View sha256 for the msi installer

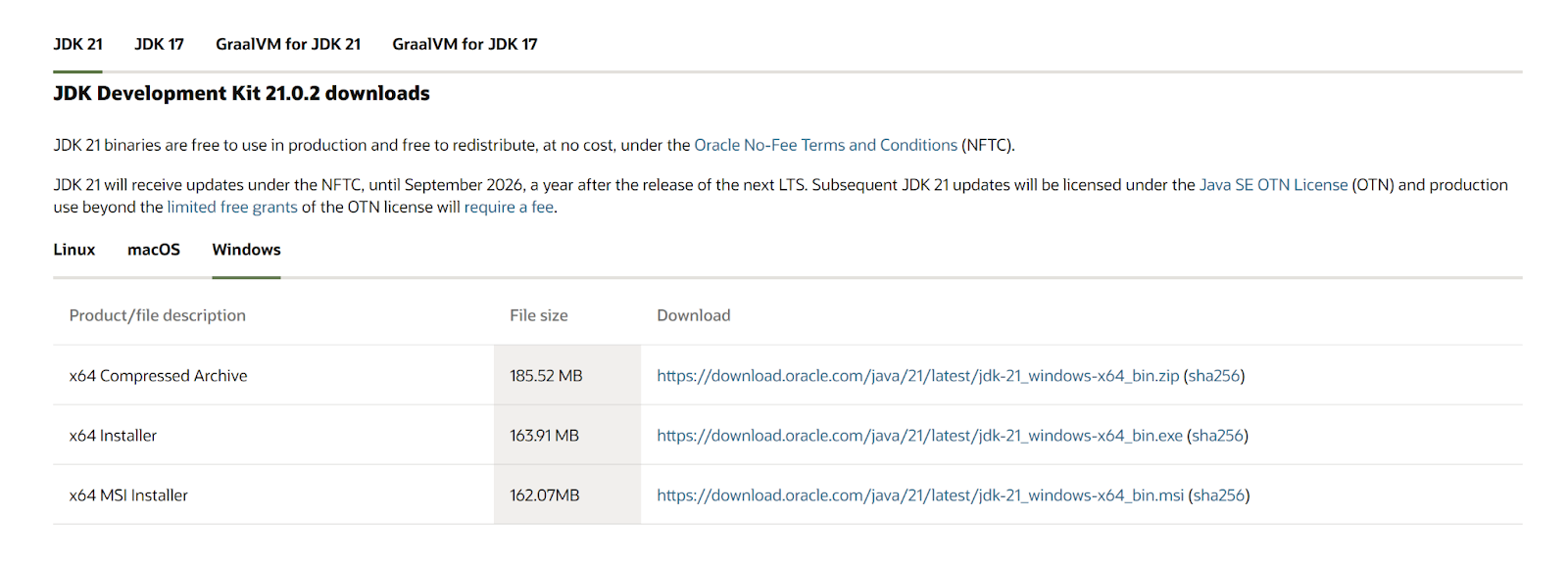point(1219,495)
